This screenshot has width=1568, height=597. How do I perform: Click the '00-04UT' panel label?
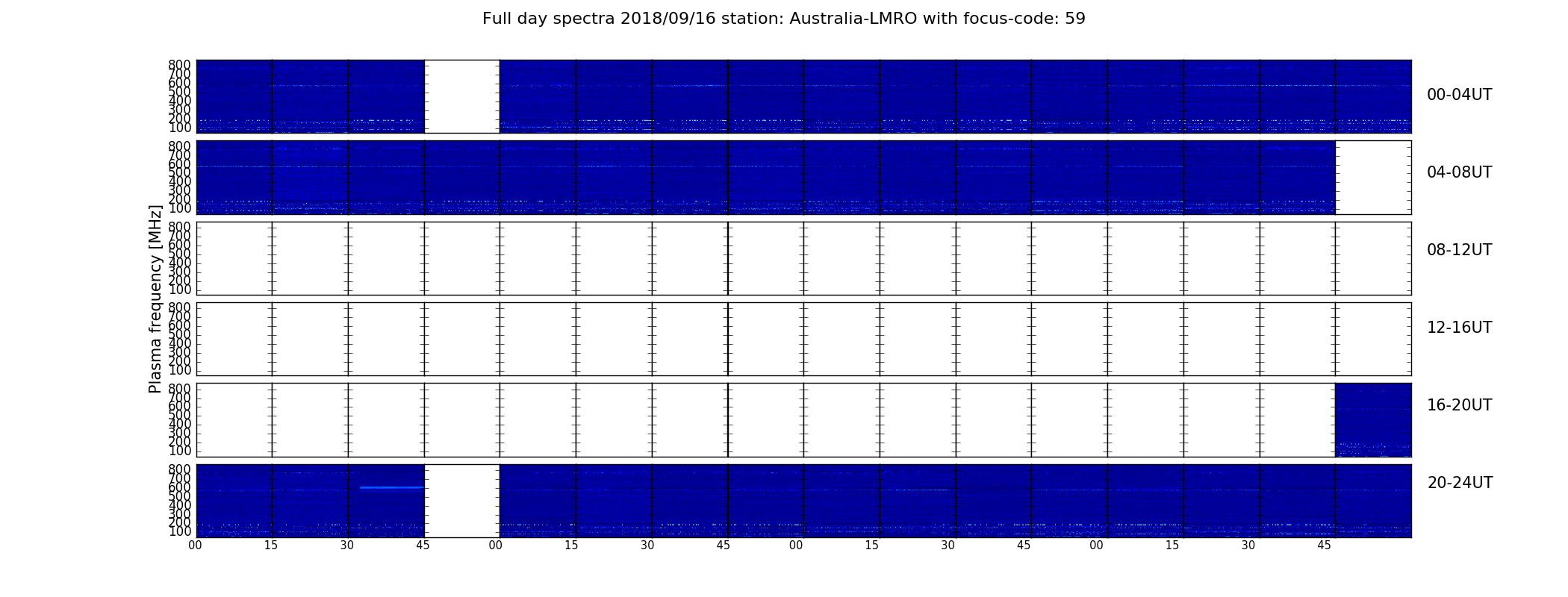point(1459,95)
